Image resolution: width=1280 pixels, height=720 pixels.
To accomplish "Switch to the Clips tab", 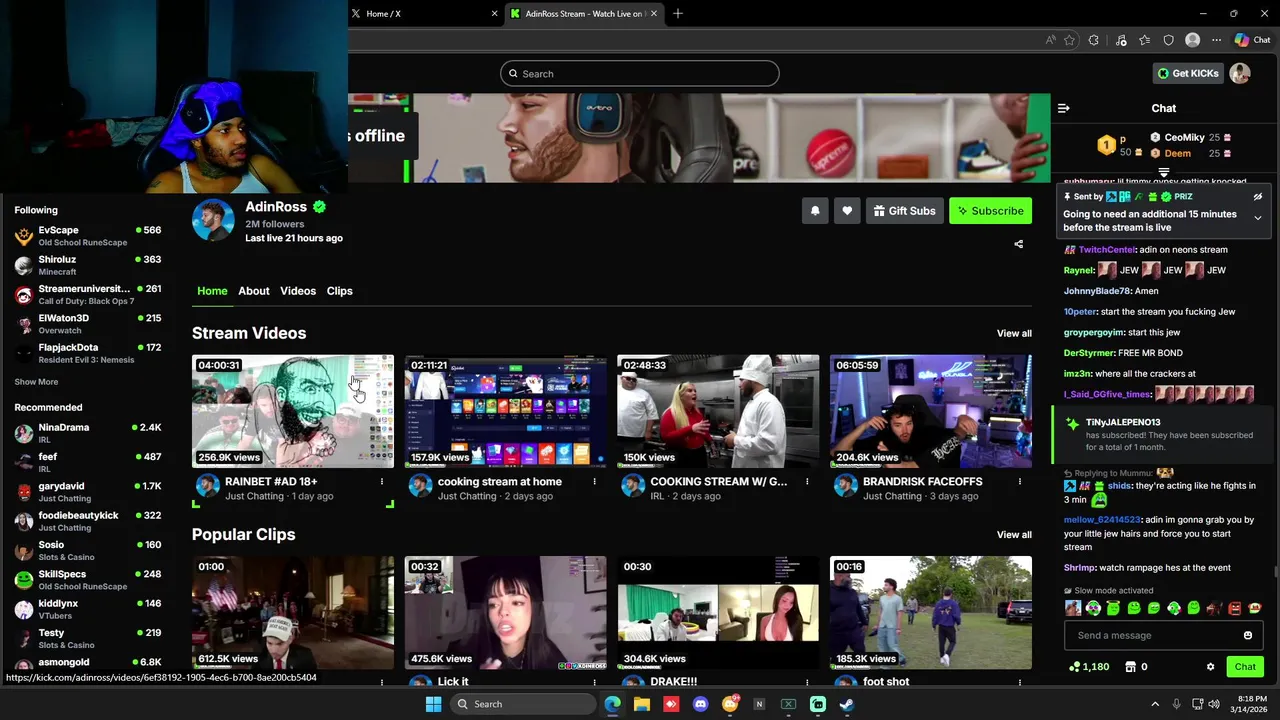I will pos(340,291).
